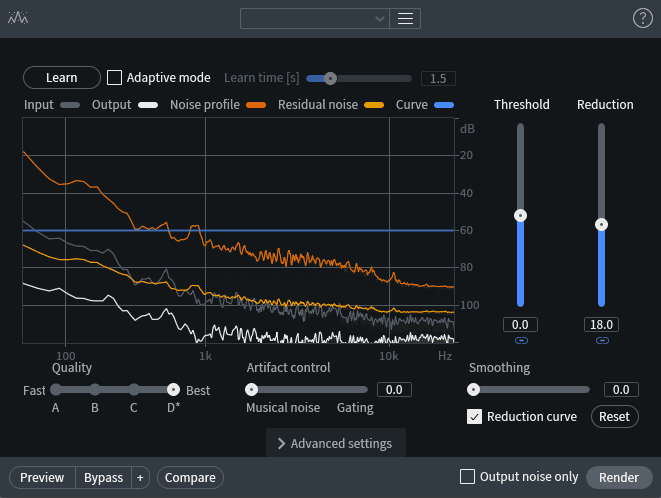The width and height of the screenshot is (661, 498).
Task: Click the Residual noise yellow legend swatch
Action: tap(374, 105)
